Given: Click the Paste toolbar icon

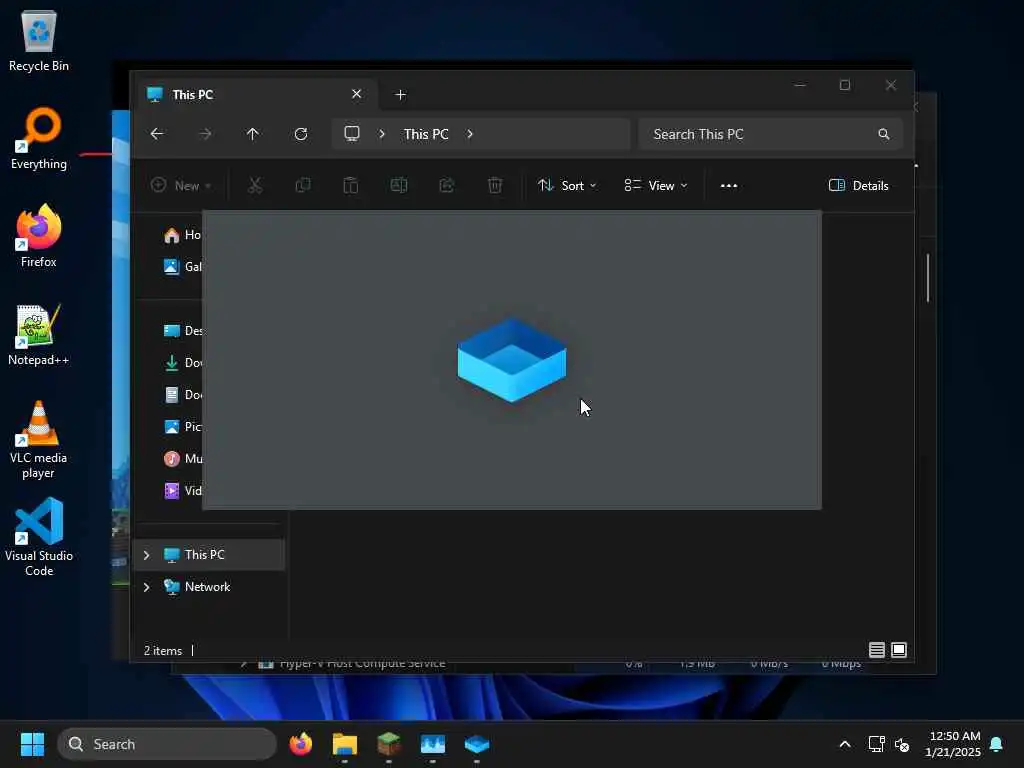Looking at the screenshot, I should [351, 185].
